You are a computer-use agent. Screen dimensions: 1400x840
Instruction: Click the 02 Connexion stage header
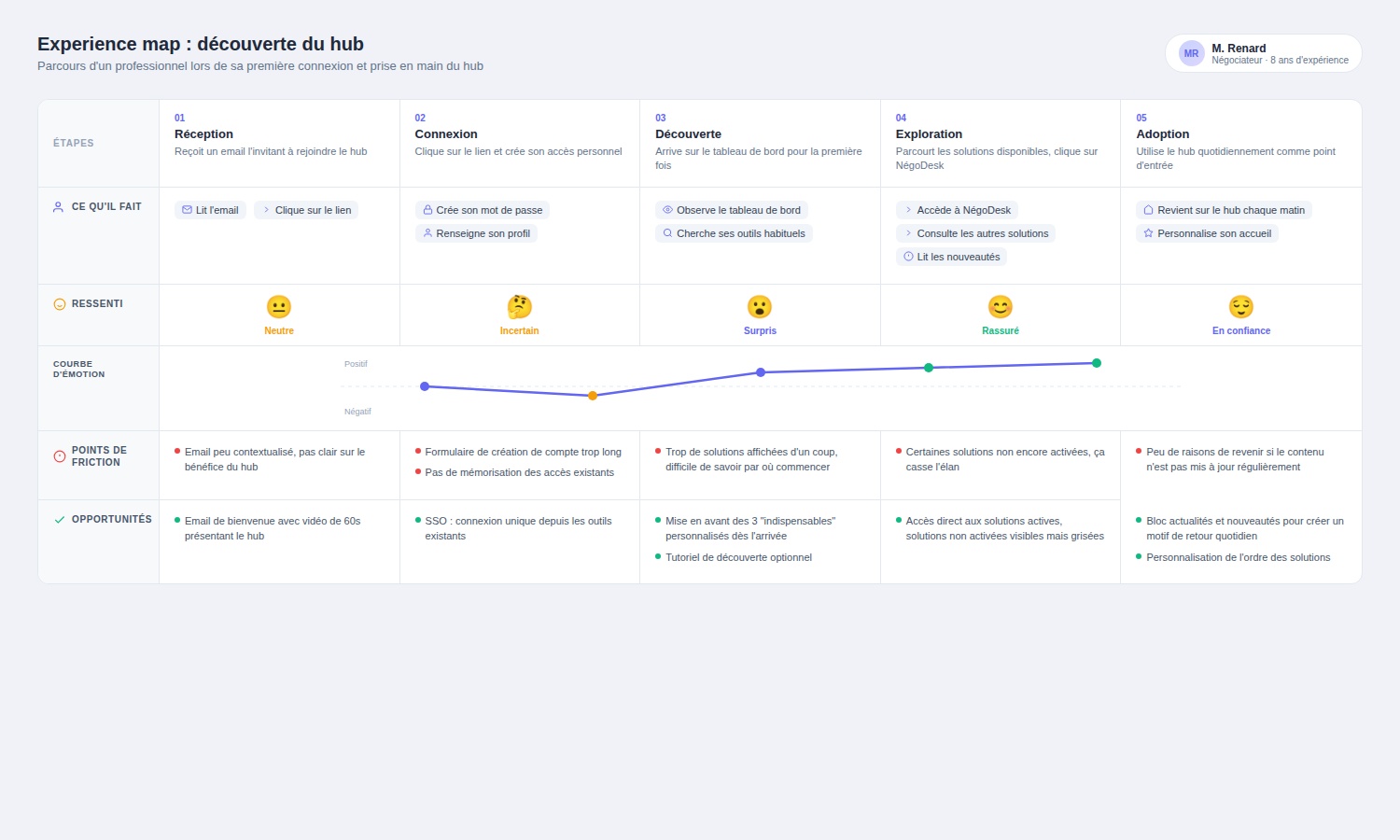520,143
